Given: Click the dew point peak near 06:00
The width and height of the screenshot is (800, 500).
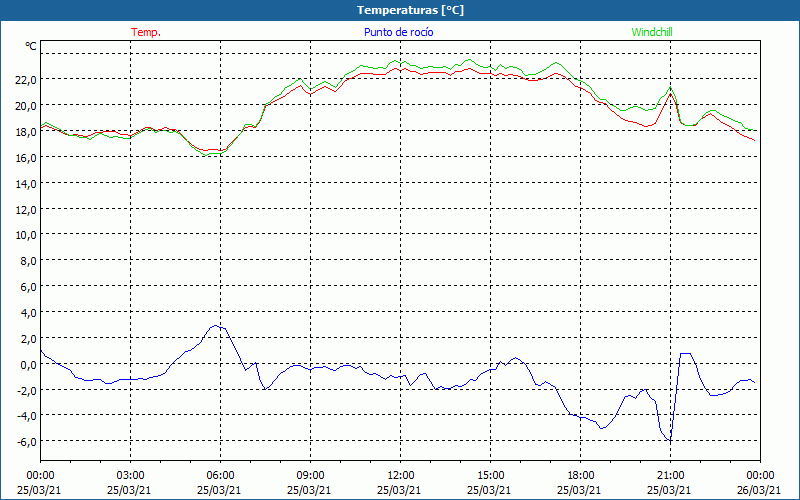Looking at the screenshot, I should 216,326.
